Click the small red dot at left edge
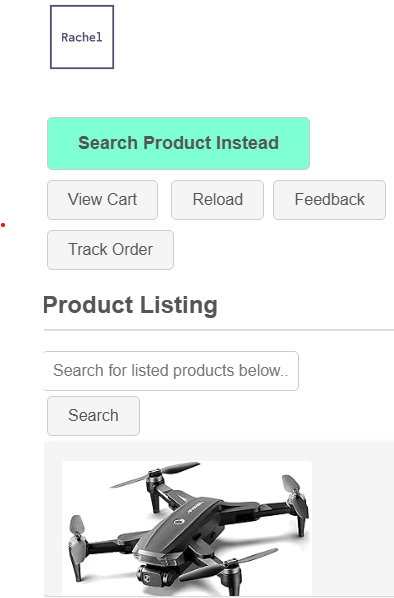This screenshot has height=598, width=394. 3,225
